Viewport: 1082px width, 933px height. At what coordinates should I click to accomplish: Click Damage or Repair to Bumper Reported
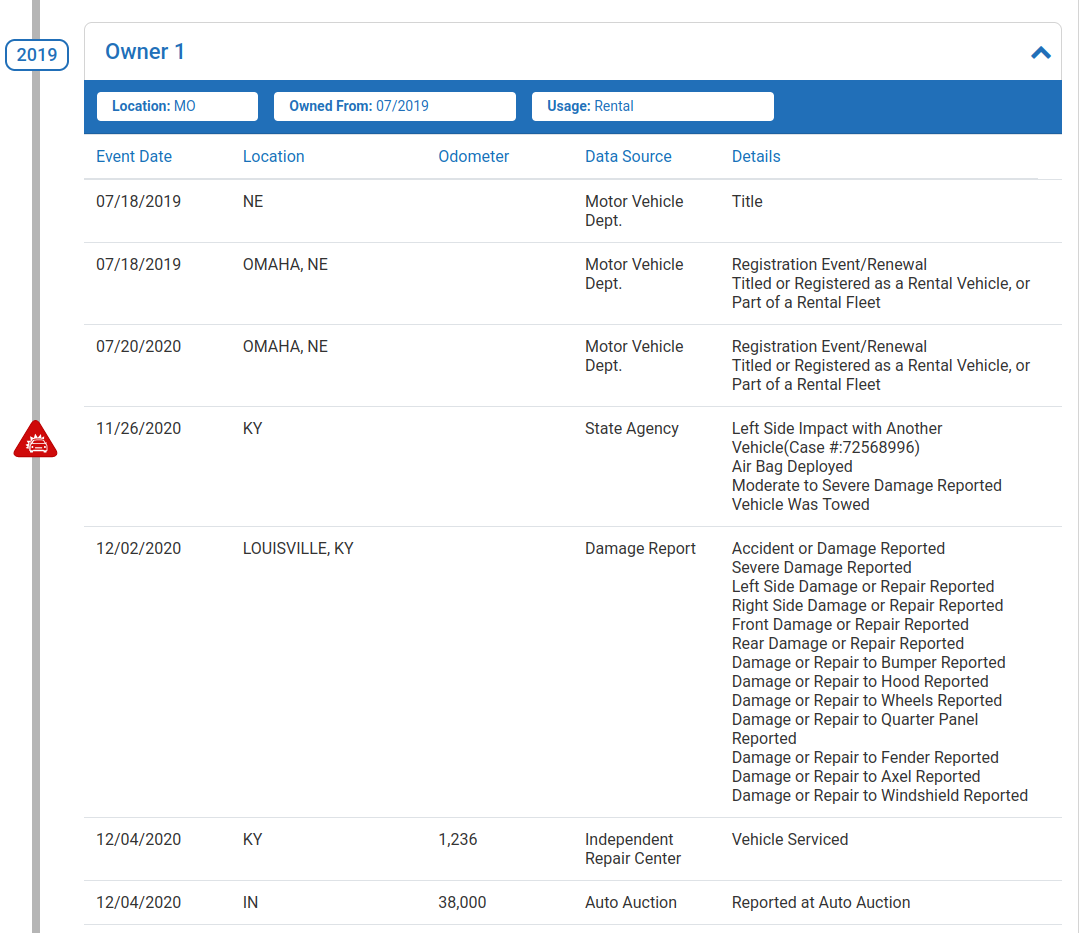(x=868, y=662)
